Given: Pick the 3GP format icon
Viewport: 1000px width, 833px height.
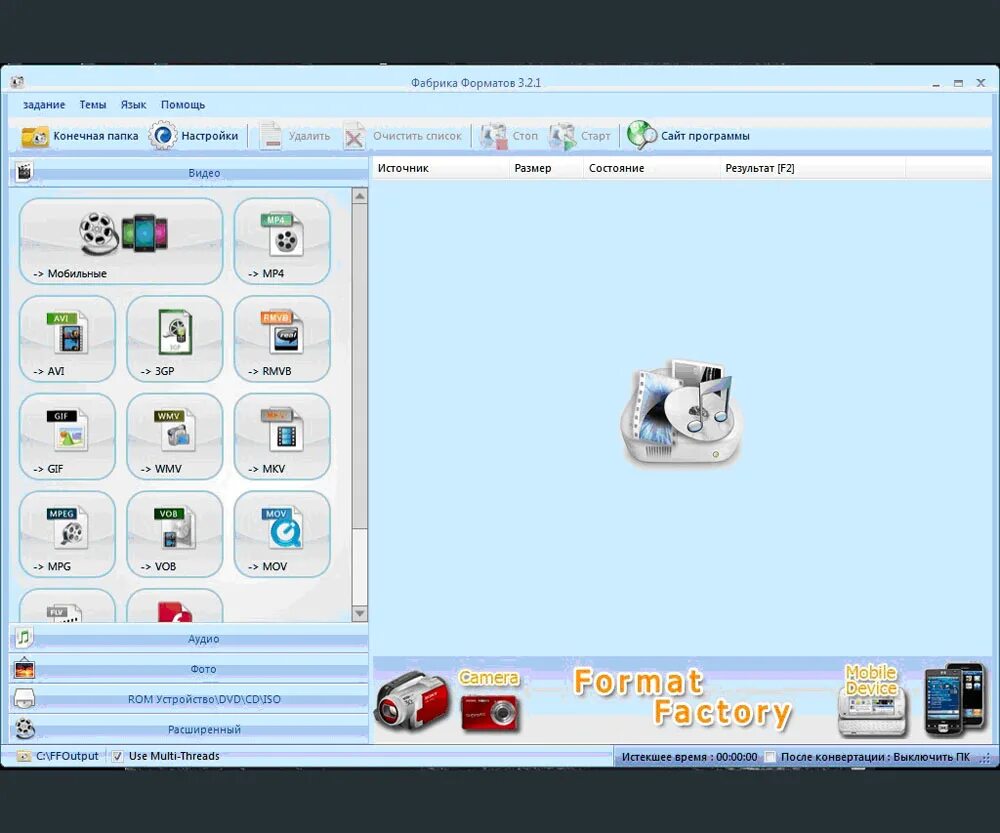Looking at the screenshot, I should [x=175, y=339].
